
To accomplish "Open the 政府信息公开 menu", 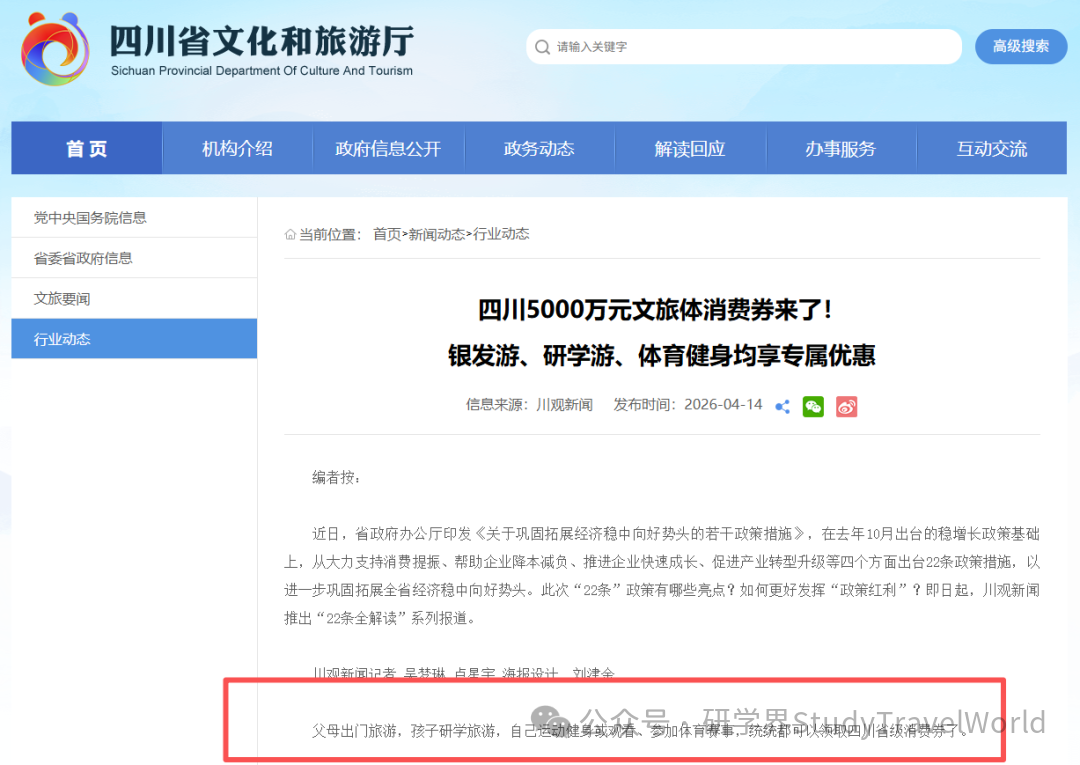I will point(388,147).
